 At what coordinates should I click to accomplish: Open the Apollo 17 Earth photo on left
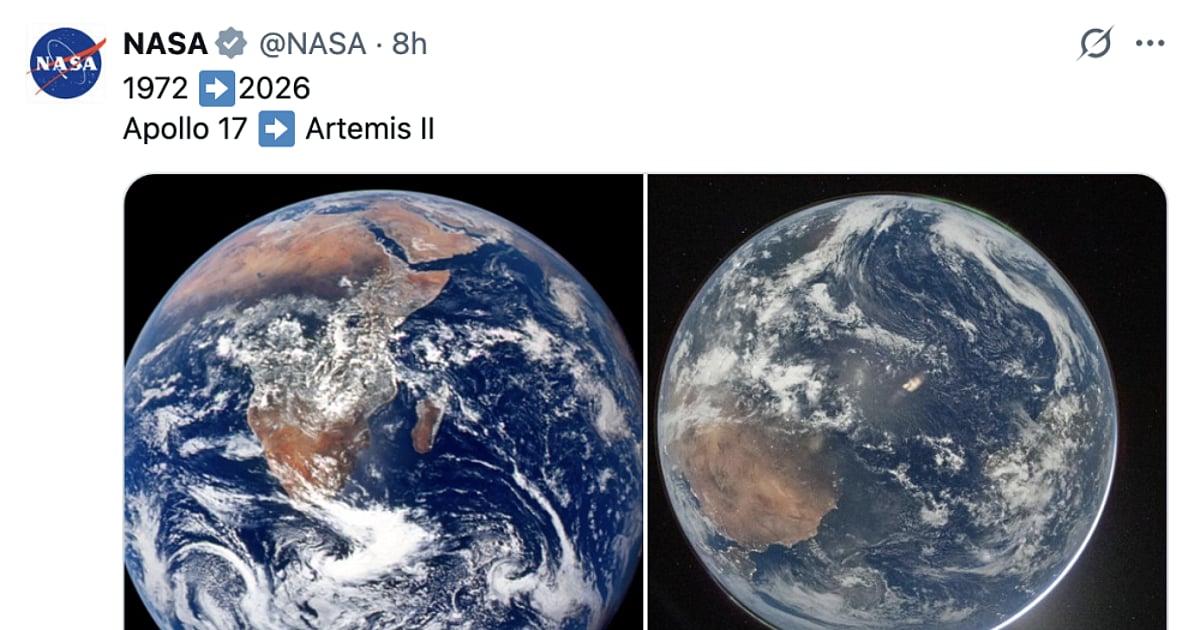click(383, 402)
